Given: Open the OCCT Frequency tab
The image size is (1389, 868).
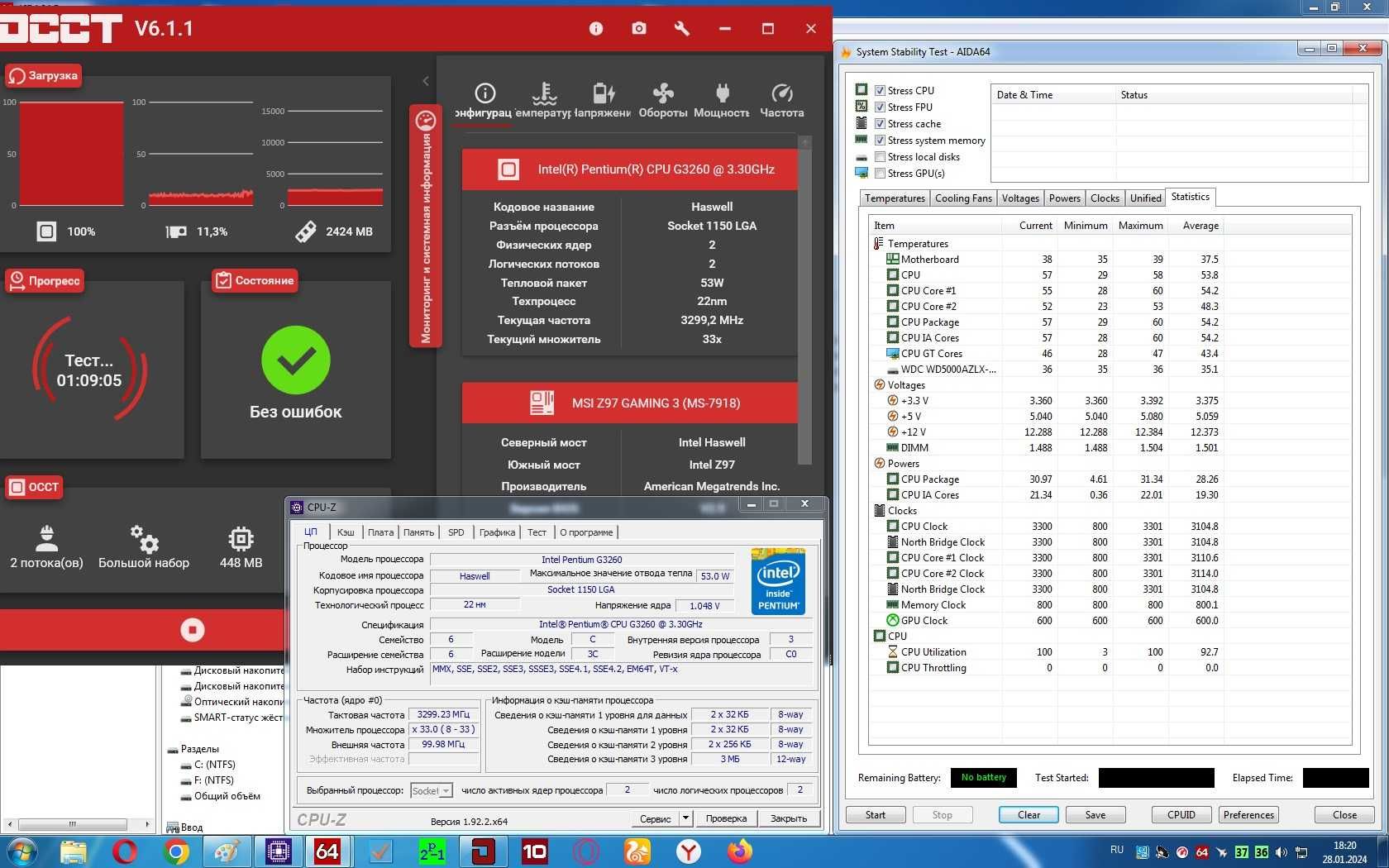Looking at the screenshot, I should (781, 100).
